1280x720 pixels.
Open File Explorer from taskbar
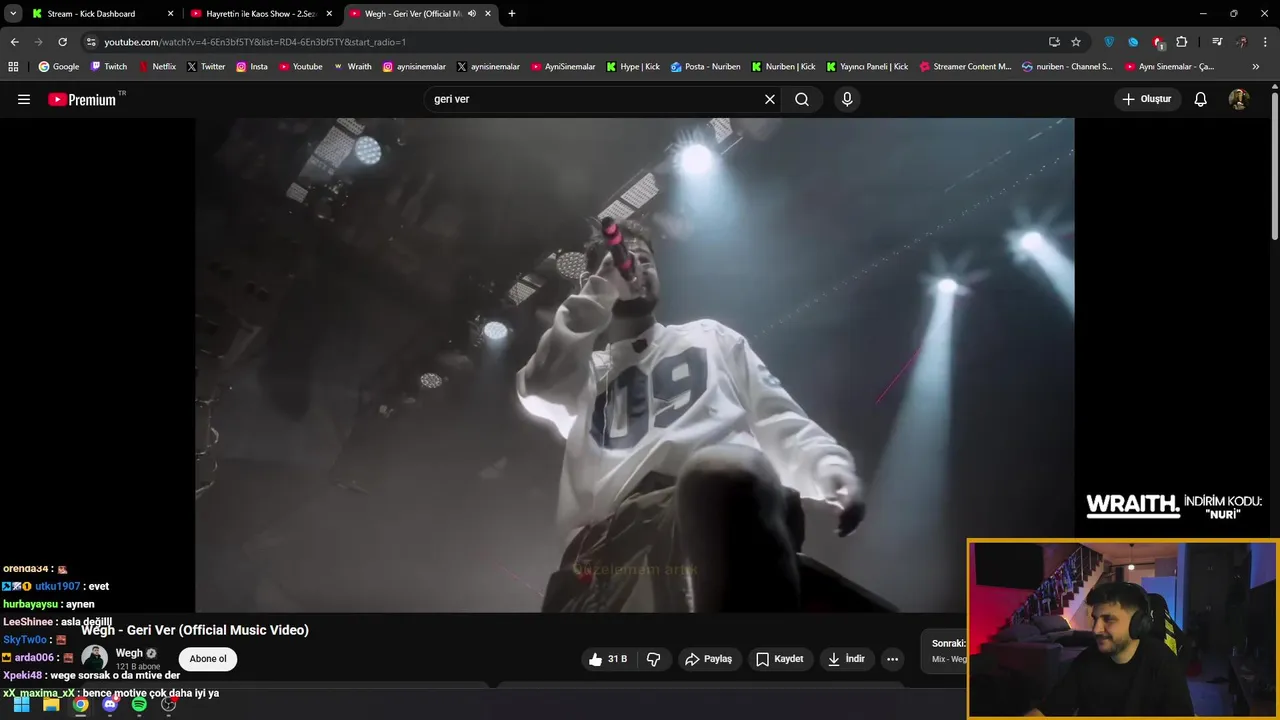pyautogui.click(x=51, y=705)
